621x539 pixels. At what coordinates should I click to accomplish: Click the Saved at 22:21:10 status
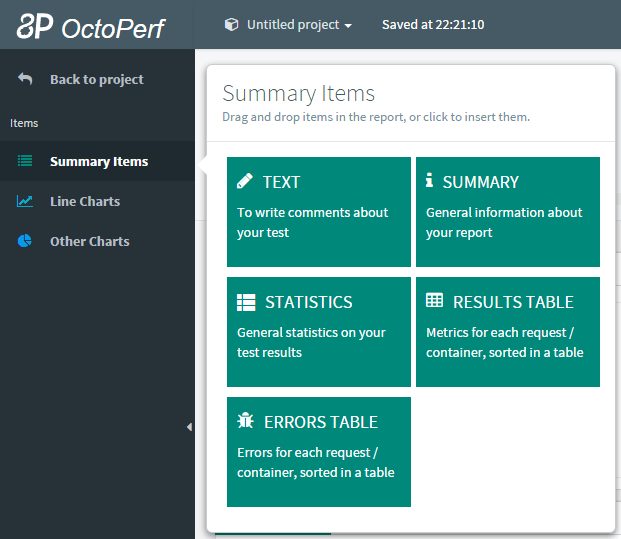coord(433,25)
